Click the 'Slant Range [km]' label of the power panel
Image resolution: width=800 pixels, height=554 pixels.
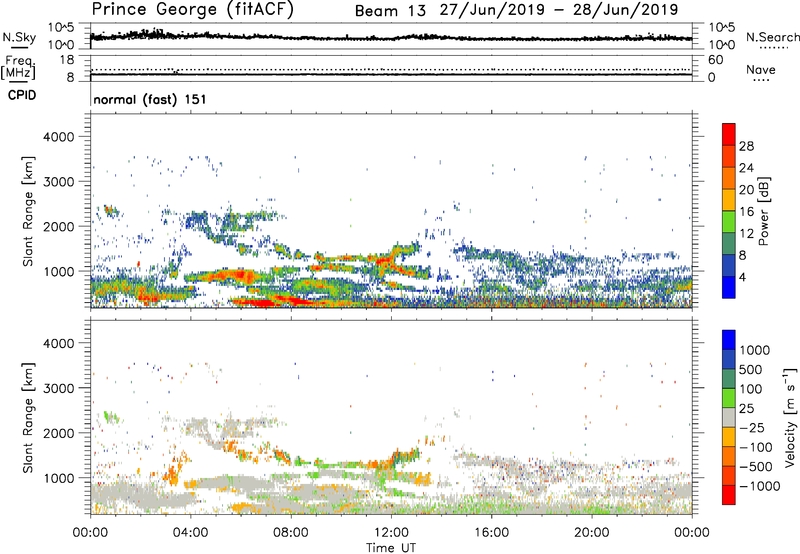point(28,211)
